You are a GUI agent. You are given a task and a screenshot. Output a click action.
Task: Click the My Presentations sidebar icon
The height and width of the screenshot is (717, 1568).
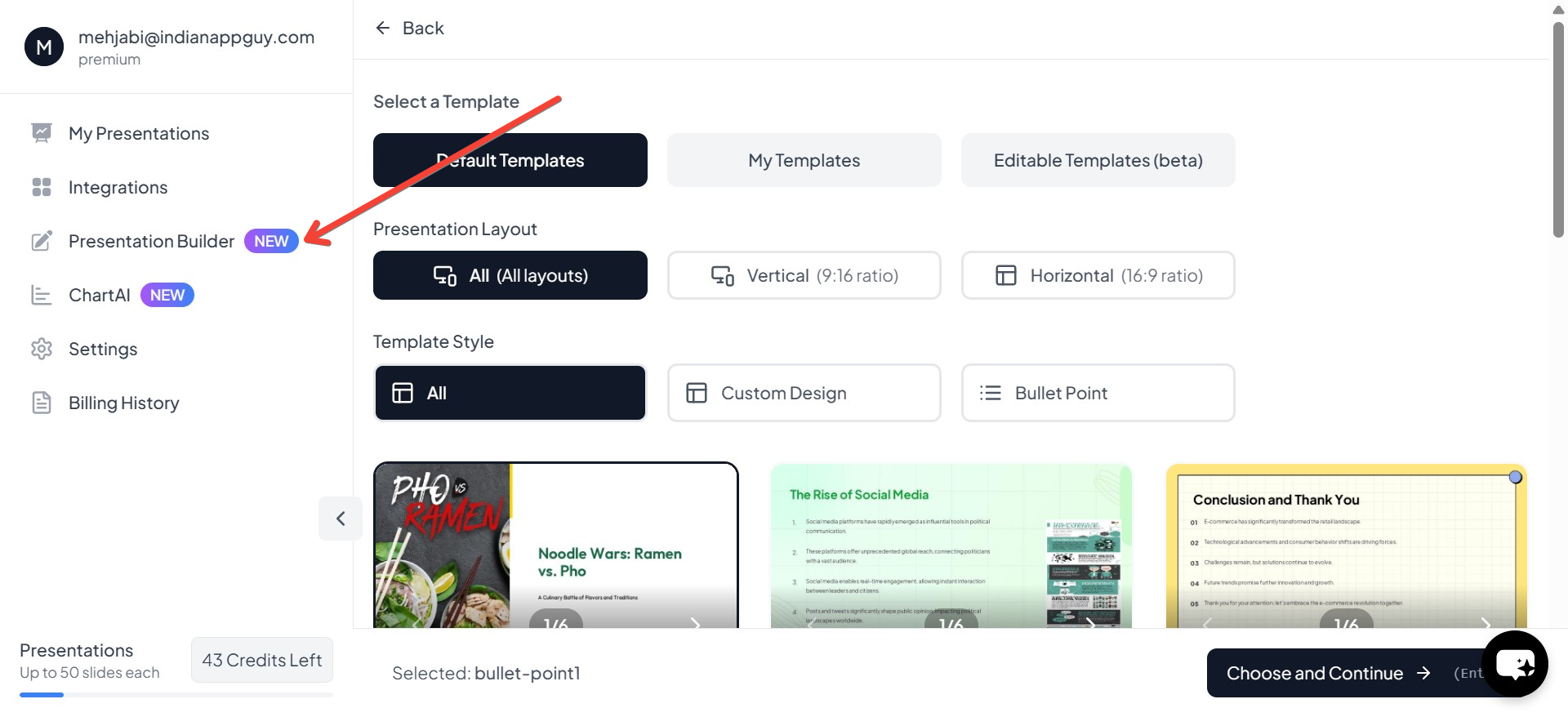42,133
